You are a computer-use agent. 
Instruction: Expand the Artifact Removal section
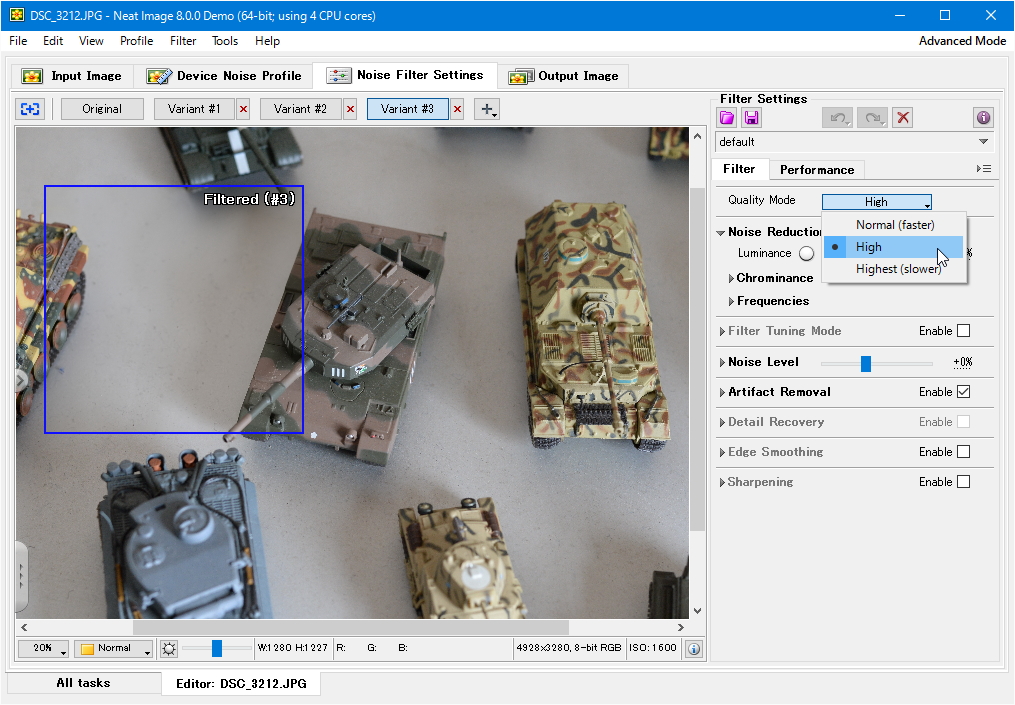tap(722, 392)
